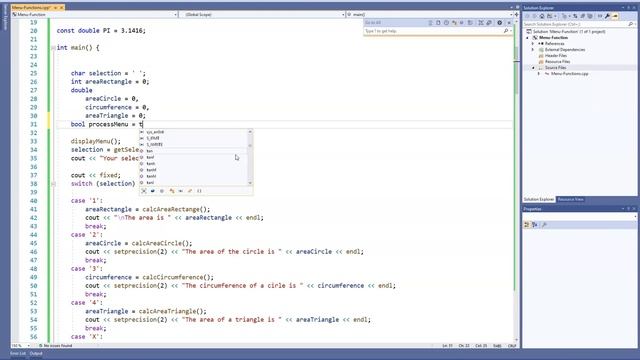The height and width of the screenshot is (360, 640).
Task: Close the Go to All search box
Action: click(x=509, y=23)
